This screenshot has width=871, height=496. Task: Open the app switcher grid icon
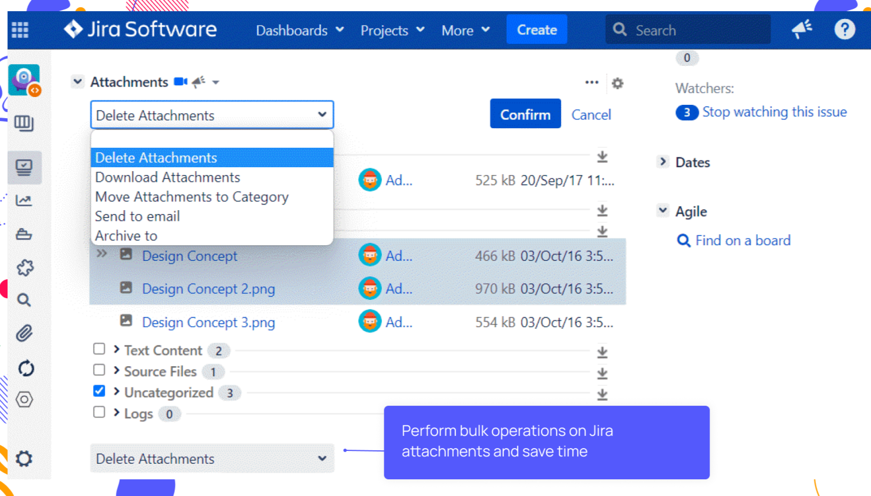(x=20, y=30)
